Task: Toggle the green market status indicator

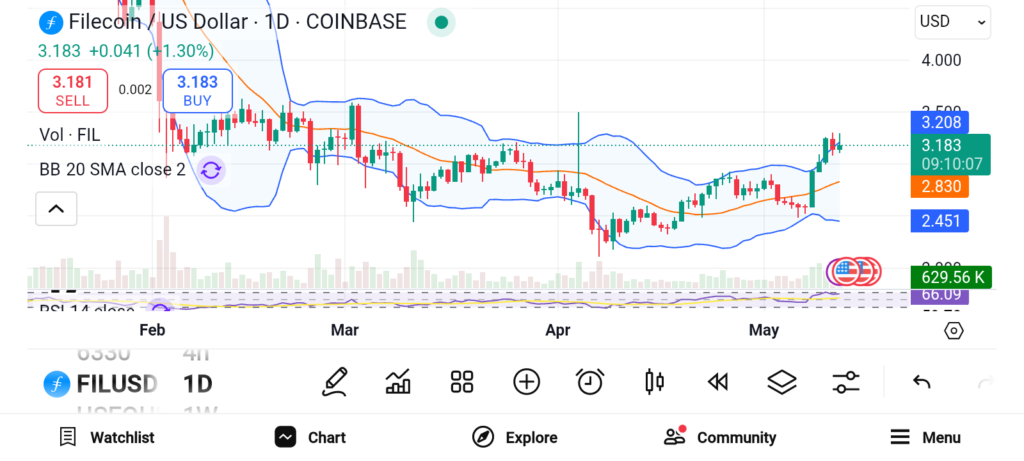Action: [x=441, y=22]
